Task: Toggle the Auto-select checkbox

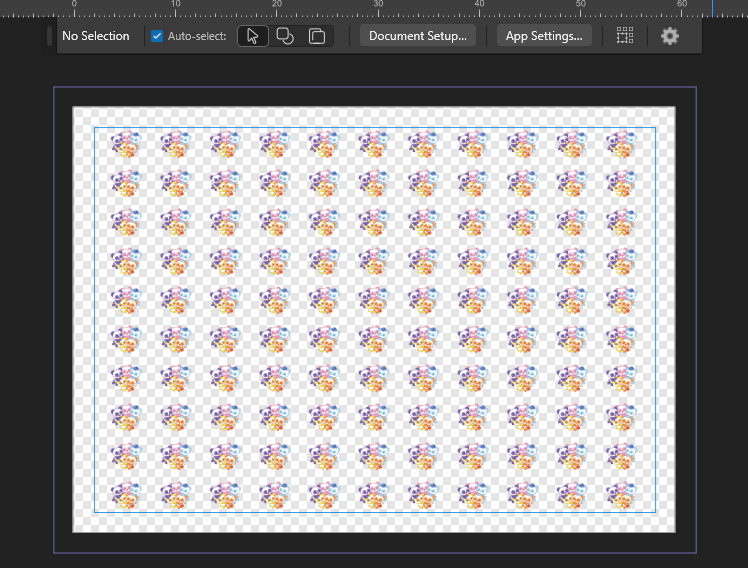Action: [x=157, y=36]
